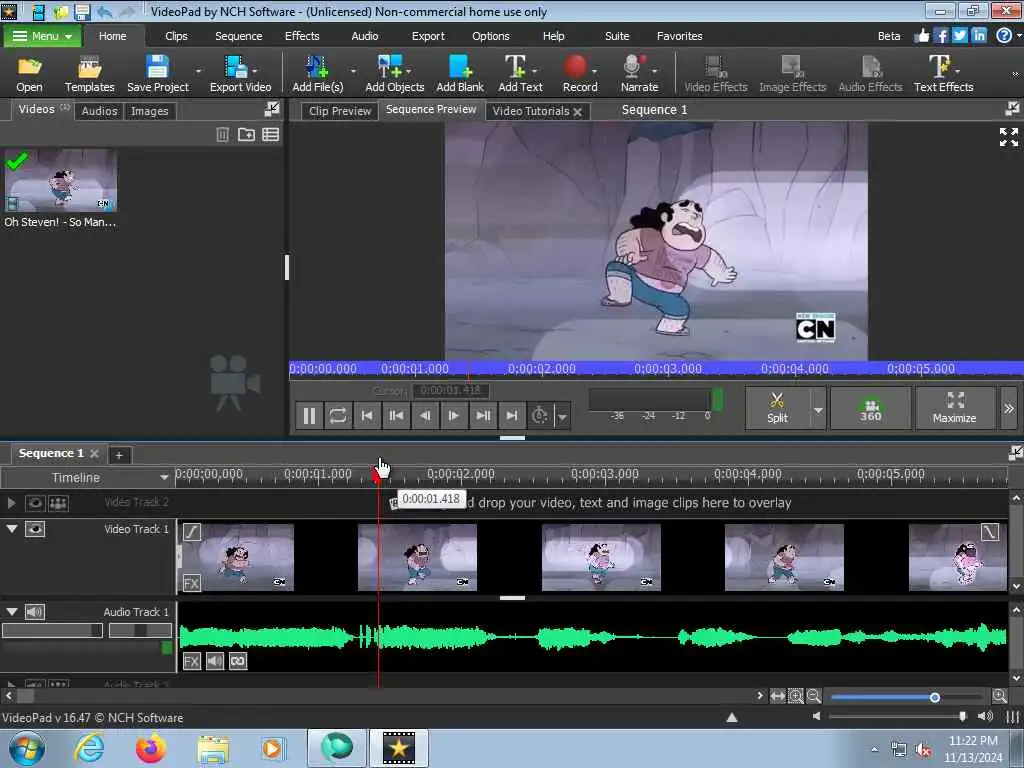Screen dimensions: 1024x768
Task: Toggle Video Track 2 eye visibility
Action: (x=35, y=503)
